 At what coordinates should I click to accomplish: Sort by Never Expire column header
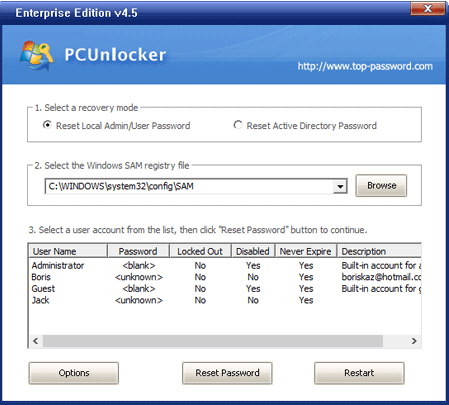pyautogui.click(x=306, y=251)
